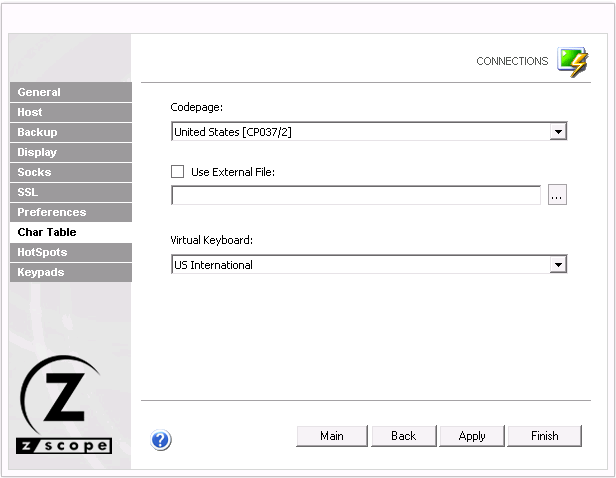Go to the HotSpots tab

[71, 252]
